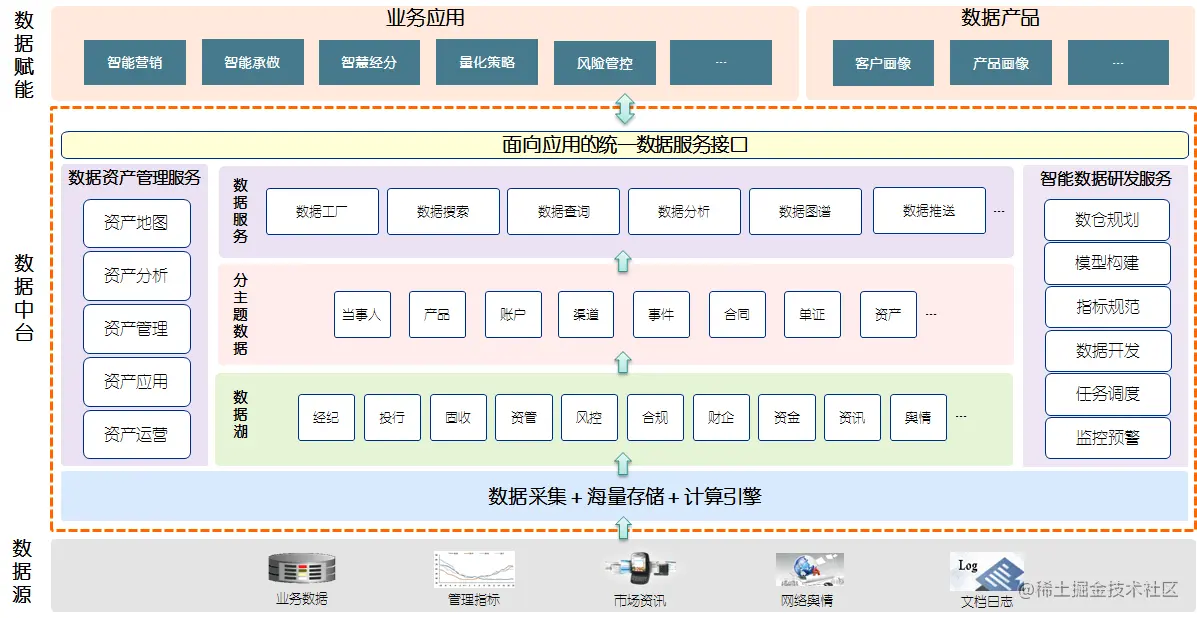
Task: Switch to the 数据产品 section
Action: coord(1000,17)
